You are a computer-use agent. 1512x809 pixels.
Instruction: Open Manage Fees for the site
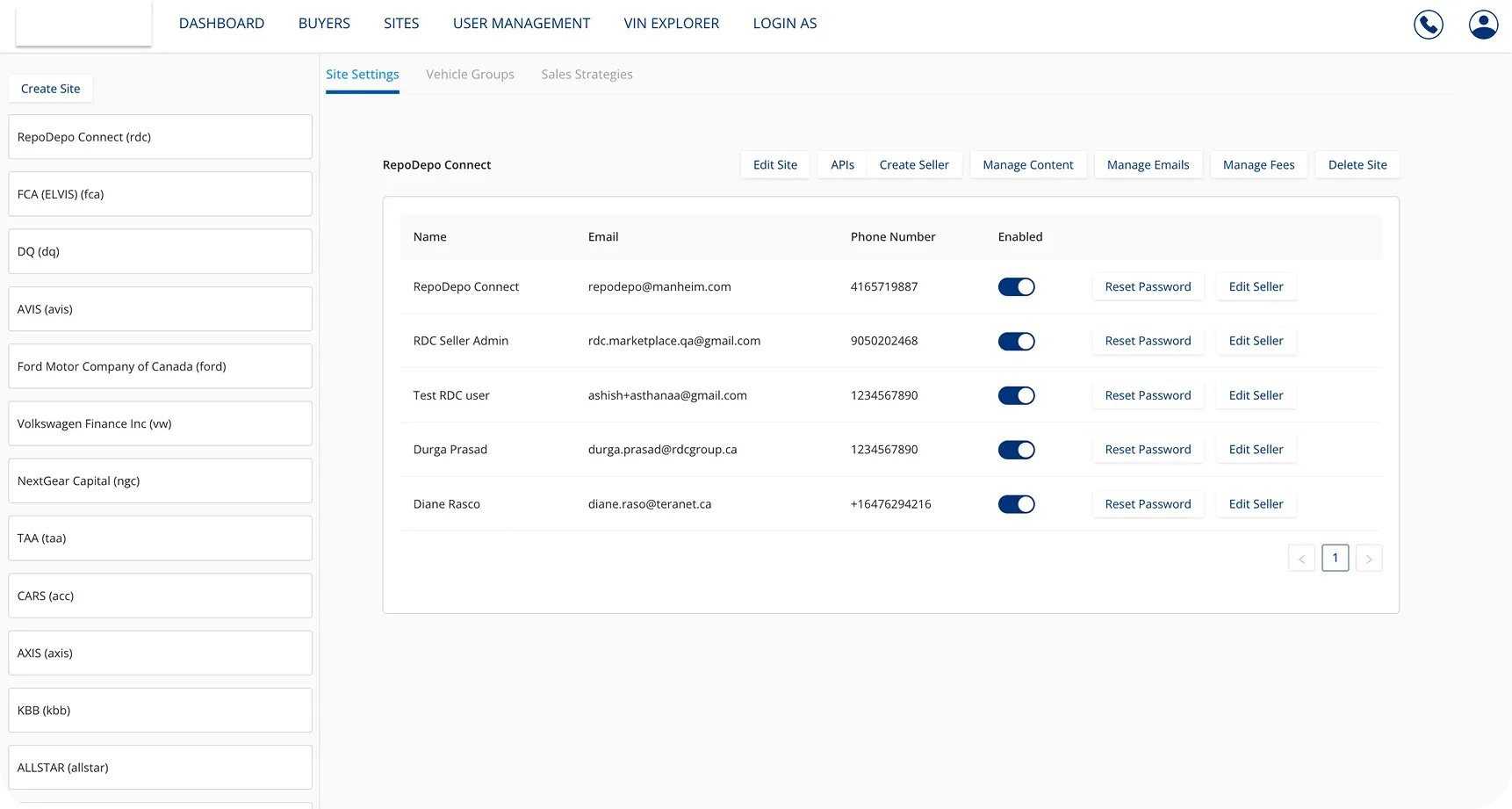(x=1258, y=165)
